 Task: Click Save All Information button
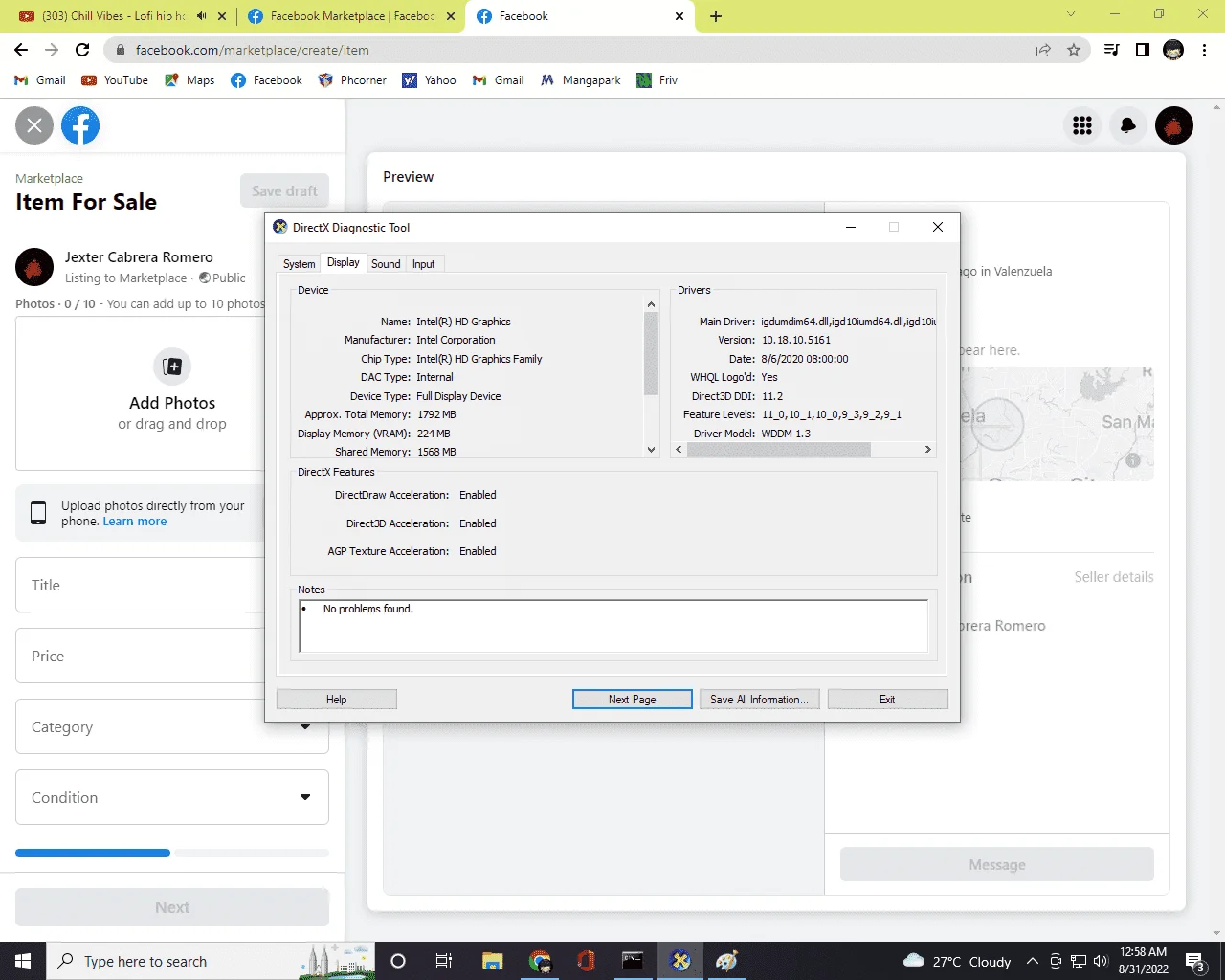[x=759, y=700]
